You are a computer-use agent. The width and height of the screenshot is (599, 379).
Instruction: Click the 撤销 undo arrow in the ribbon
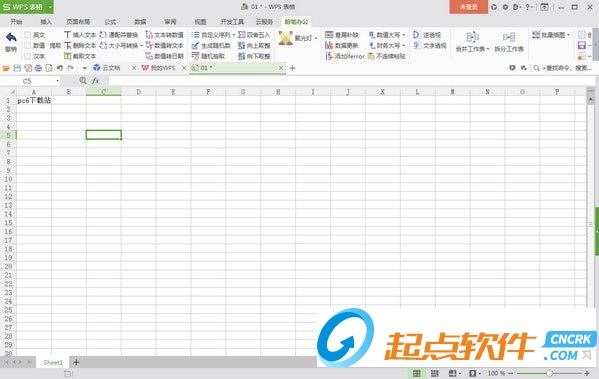[x=11, y=37]
